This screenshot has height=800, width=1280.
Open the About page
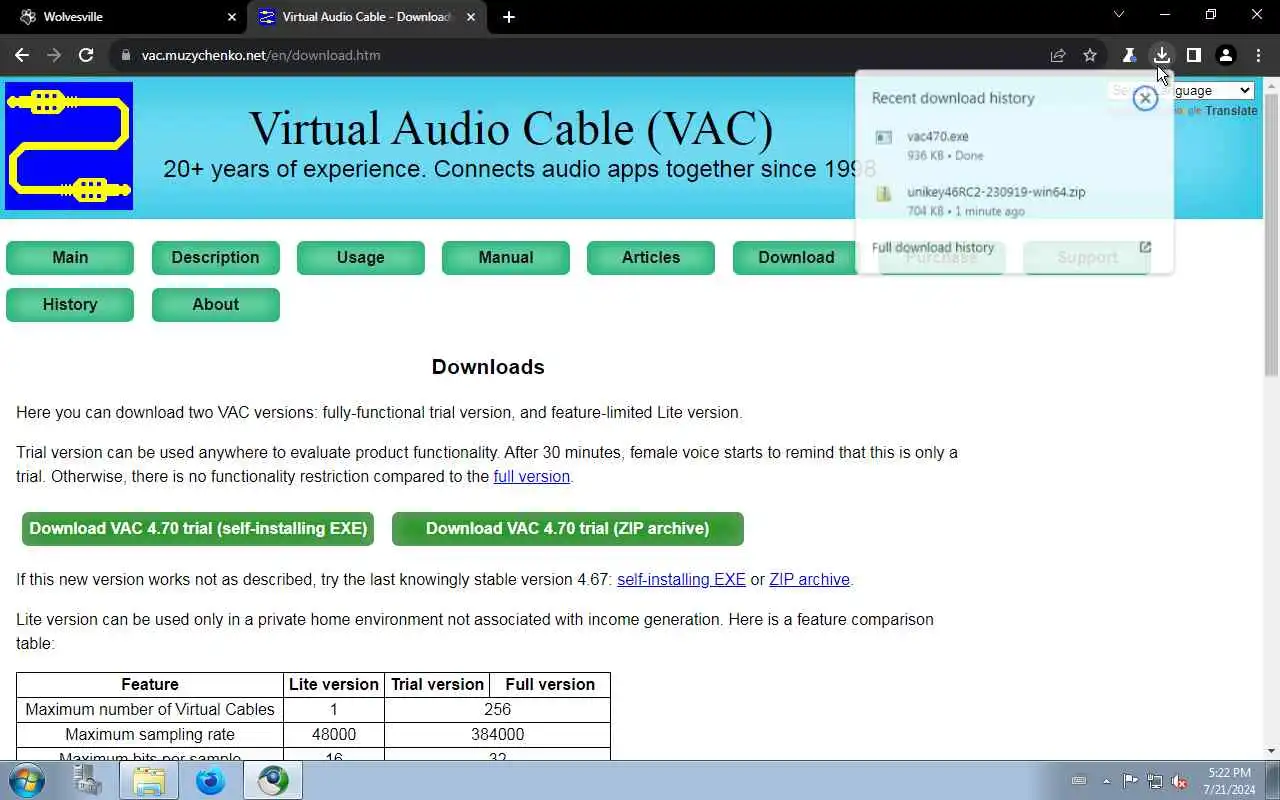point(215,304)
